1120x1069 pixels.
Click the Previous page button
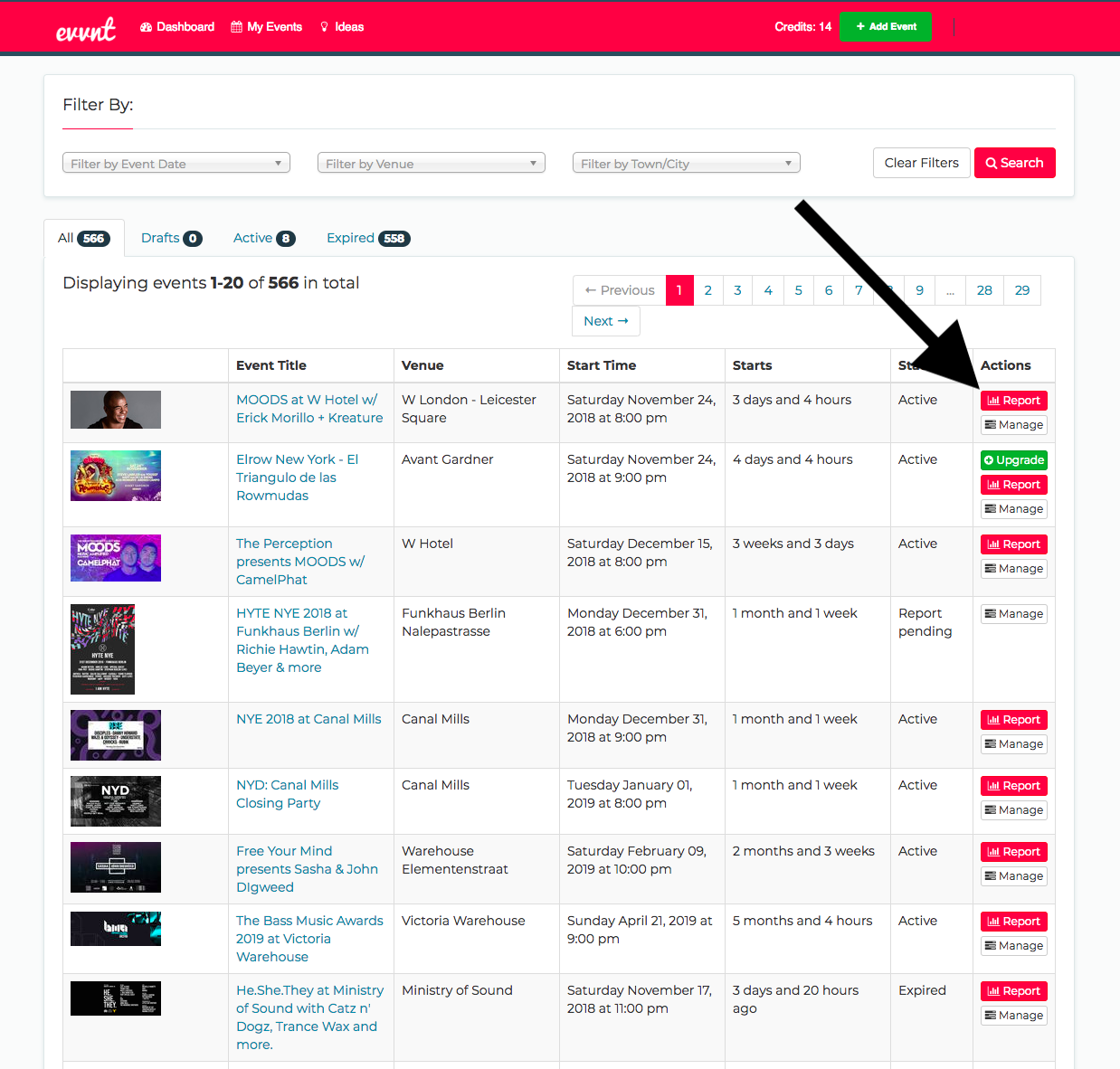click(620, 290)
